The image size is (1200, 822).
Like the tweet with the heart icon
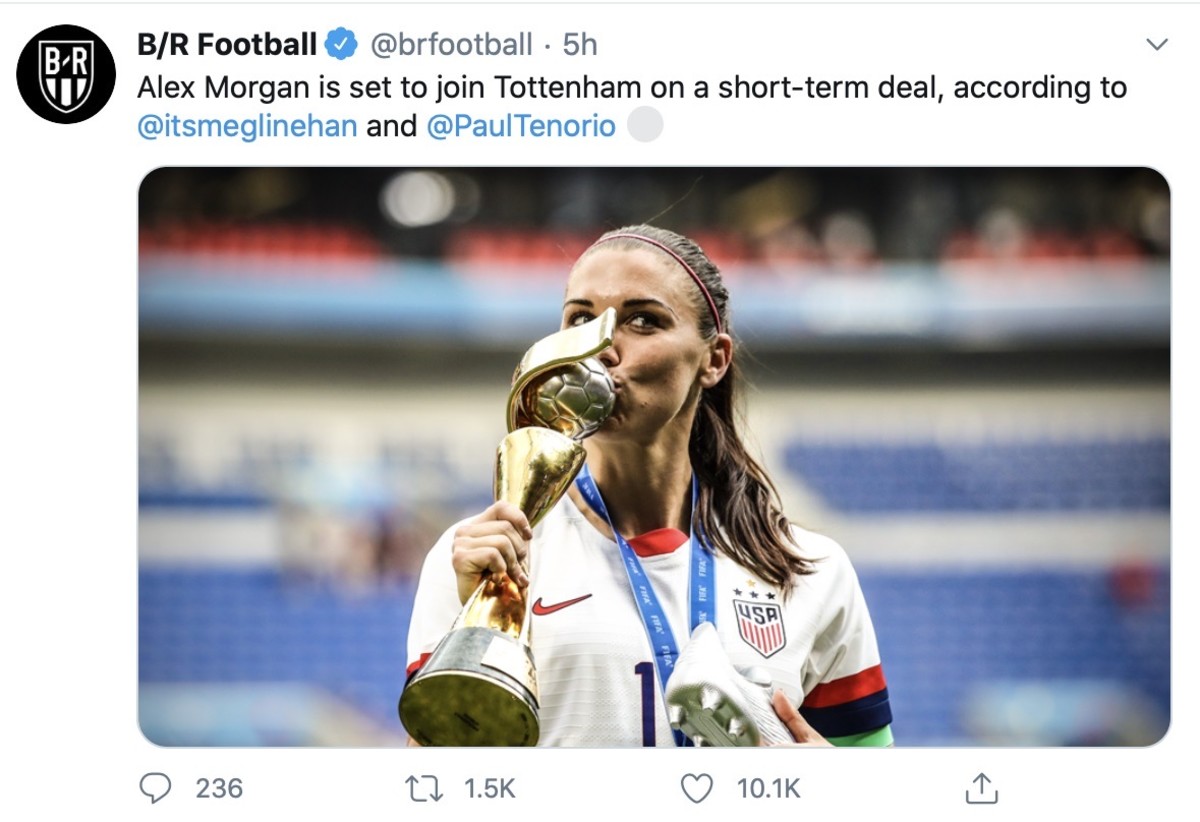pos(695,788)
